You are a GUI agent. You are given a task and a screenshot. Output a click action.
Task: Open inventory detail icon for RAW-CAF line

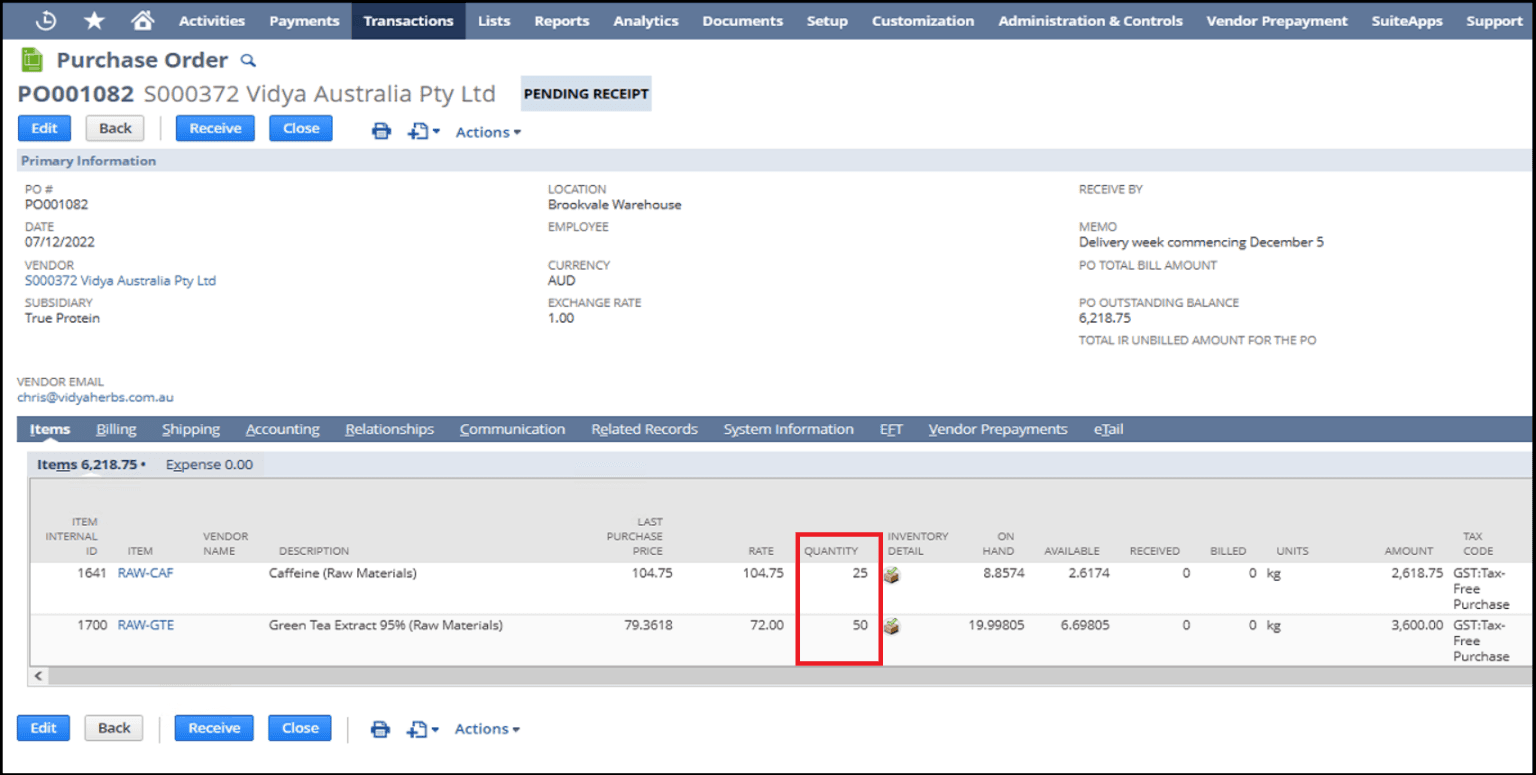pyautogui.click(x=893, y=574)
